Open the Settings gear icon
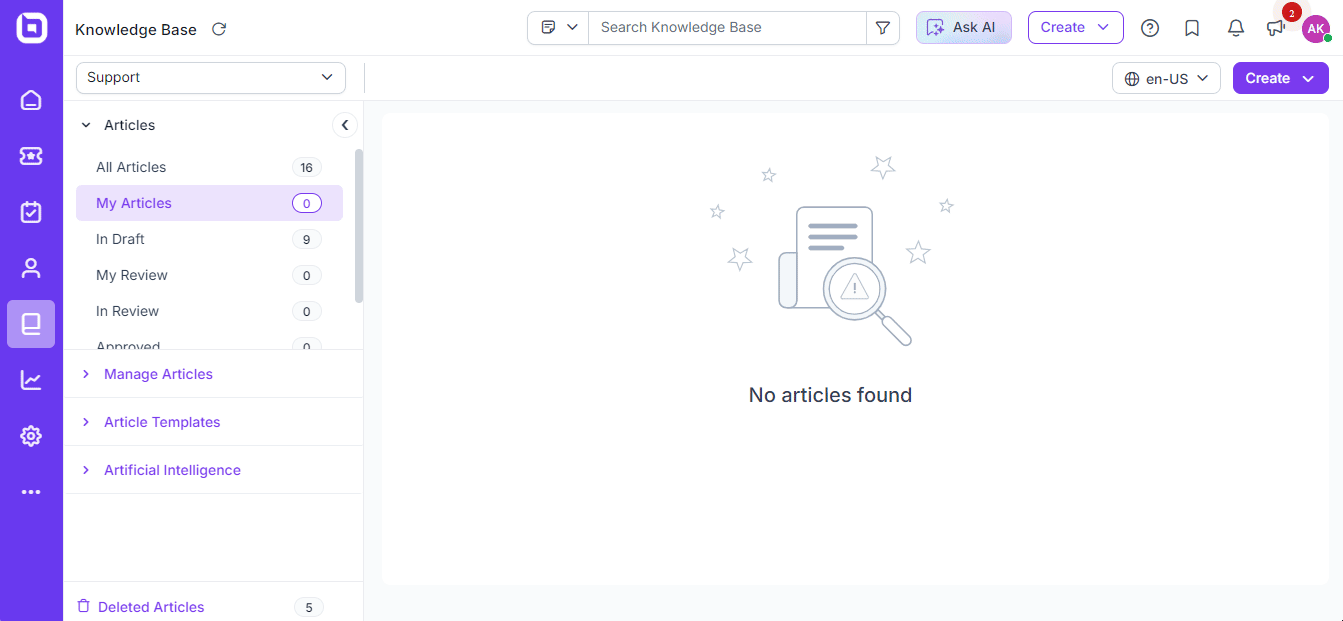The image size is (1343, 621). point(31,436)
